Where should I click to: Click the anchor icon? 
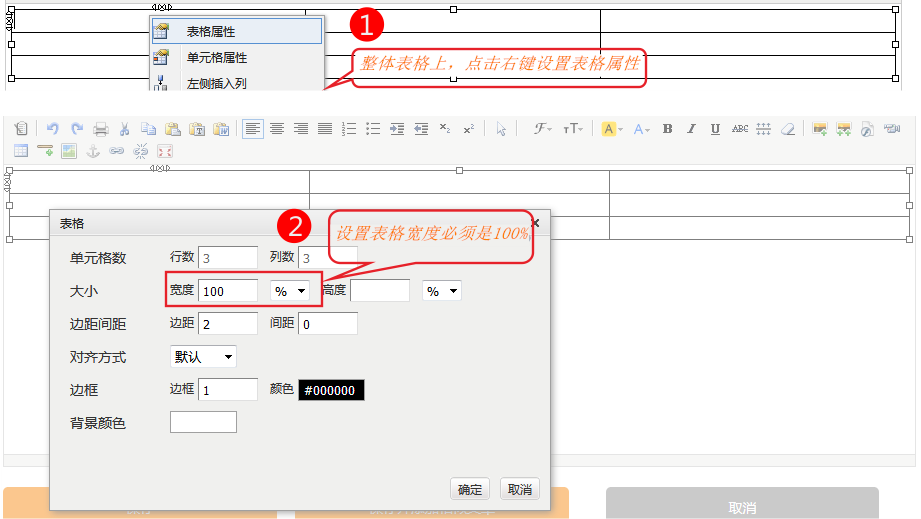[x=93, y=151]
